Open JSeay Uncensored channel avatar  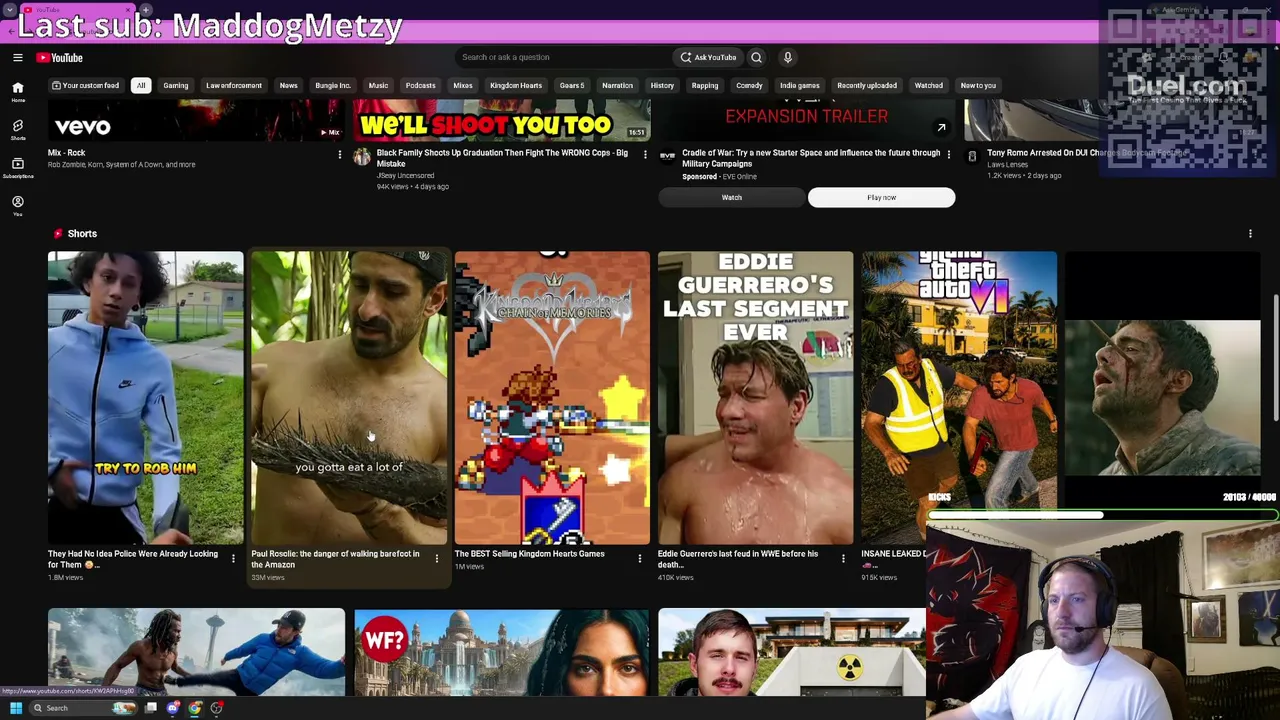(x=362, y=157)
